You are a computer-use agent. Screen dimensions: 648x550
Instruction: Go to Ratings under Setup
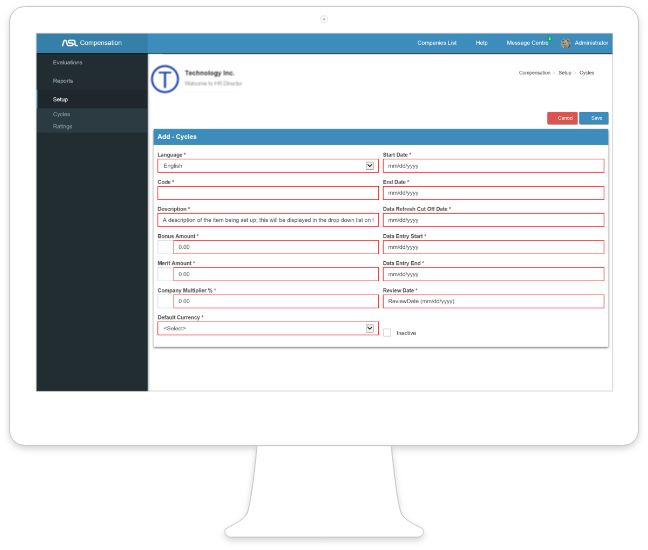pos(63,126)
